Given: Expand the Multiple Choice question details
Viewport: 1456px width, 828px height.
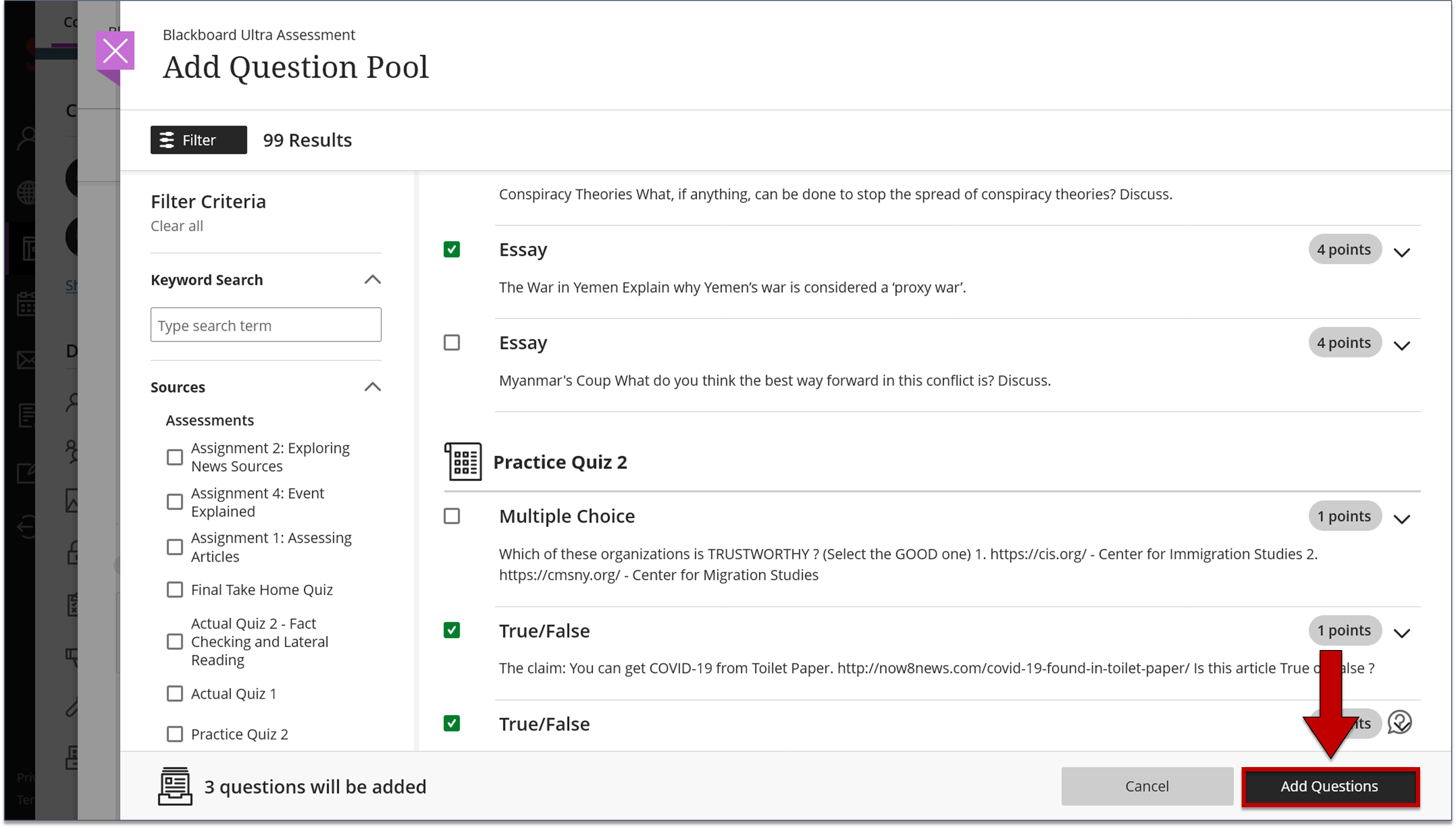Looking at the screenshot, I should pyautogui.click(x=1402, y=519).
